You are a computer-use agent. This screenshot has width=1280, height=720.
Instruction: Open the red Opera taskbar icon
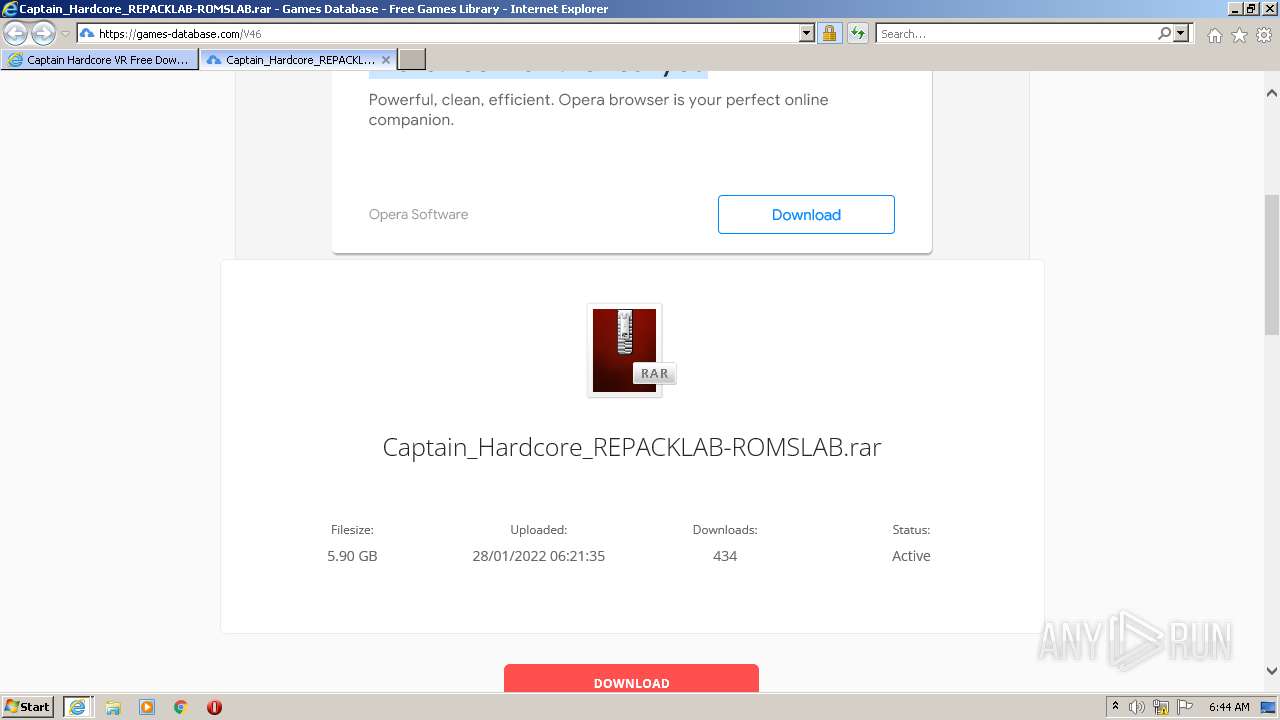(214, 707)
